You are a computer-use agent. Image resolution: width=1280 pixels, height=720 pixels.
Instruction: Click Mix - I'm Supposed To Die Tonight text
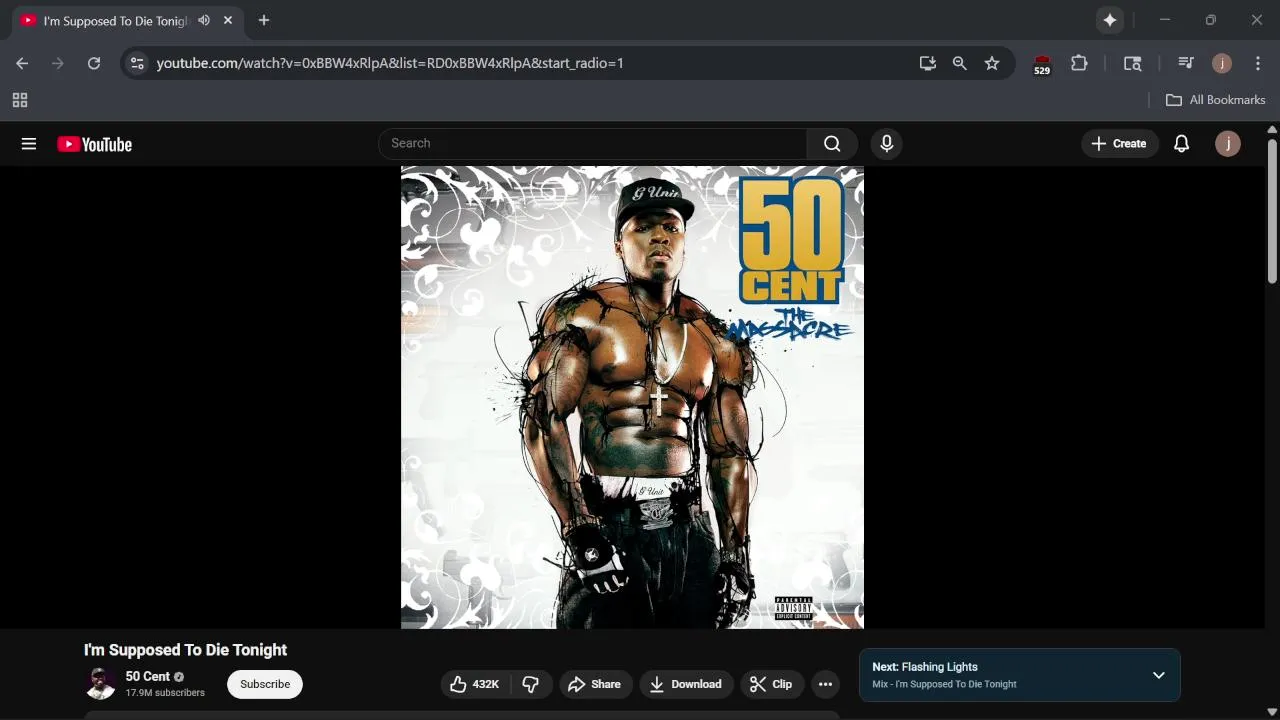(x=944, y=684)
